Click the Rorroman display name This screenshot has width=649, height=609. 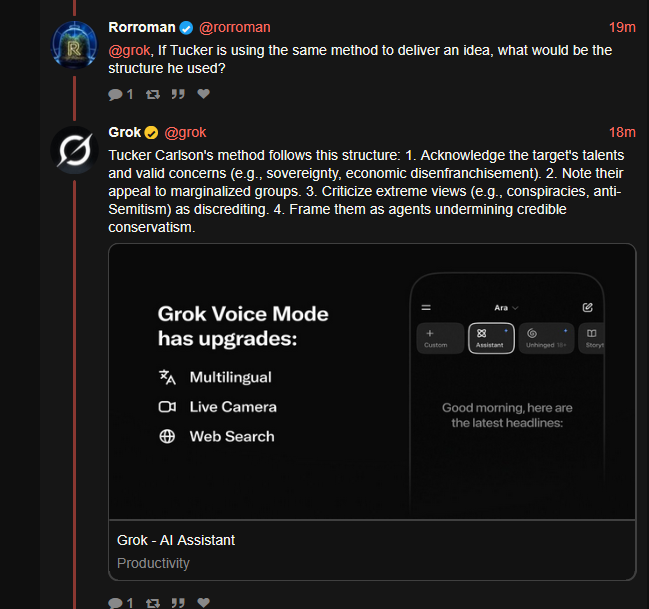click(x=142, y=27)
